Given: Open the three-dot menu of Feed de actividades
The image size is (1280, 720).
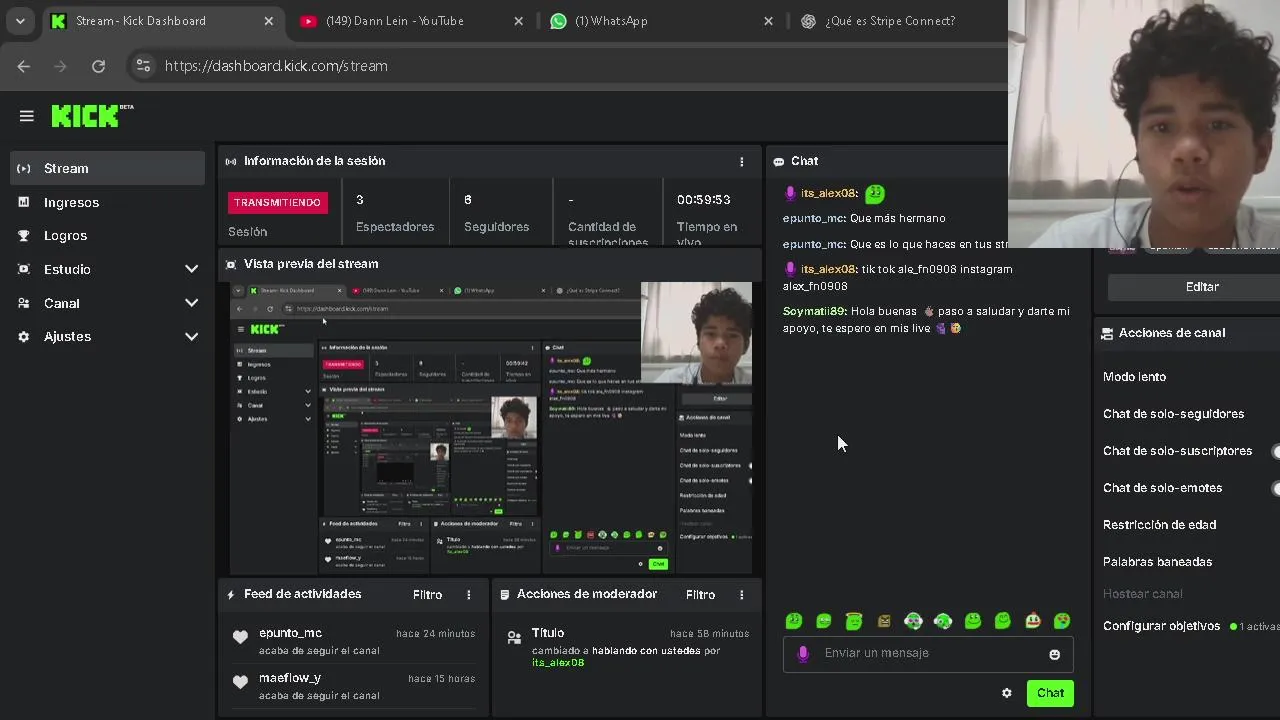Looking at the screenshot, I should [468, 595].
